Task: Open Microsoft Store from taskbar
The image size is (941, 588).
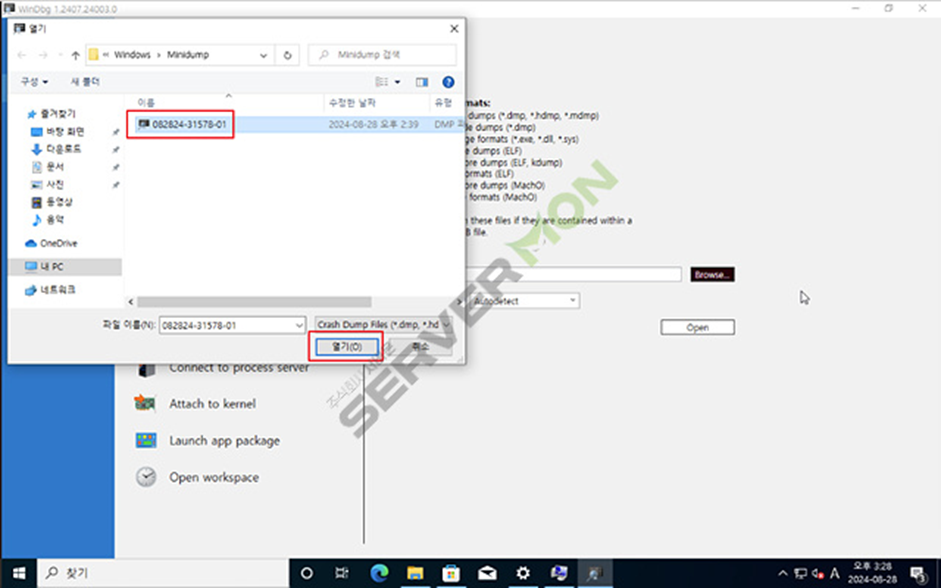Action: (451, 574)
